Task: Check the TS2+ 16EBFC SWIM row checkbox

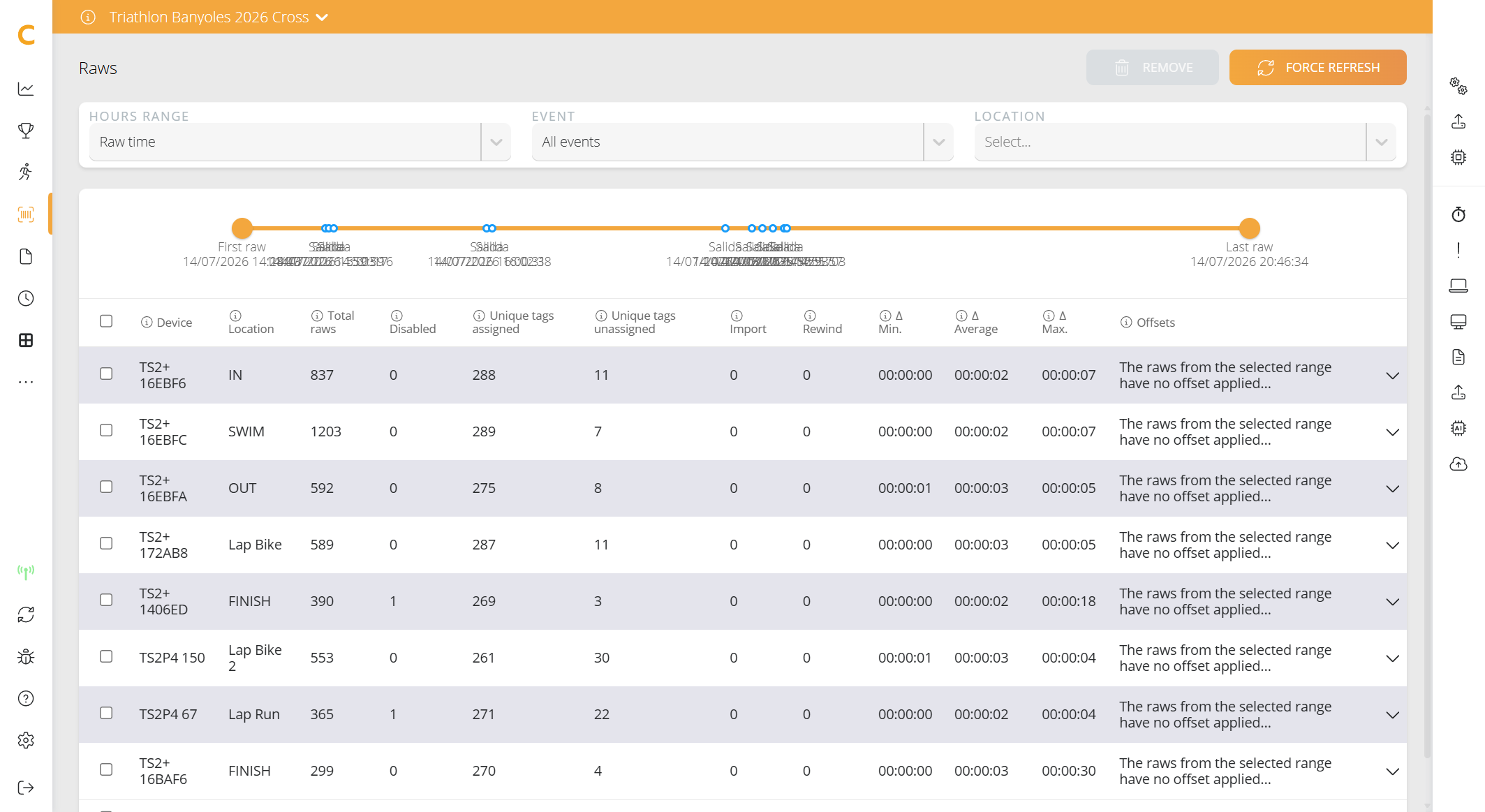Action: [x=106, y=430]
